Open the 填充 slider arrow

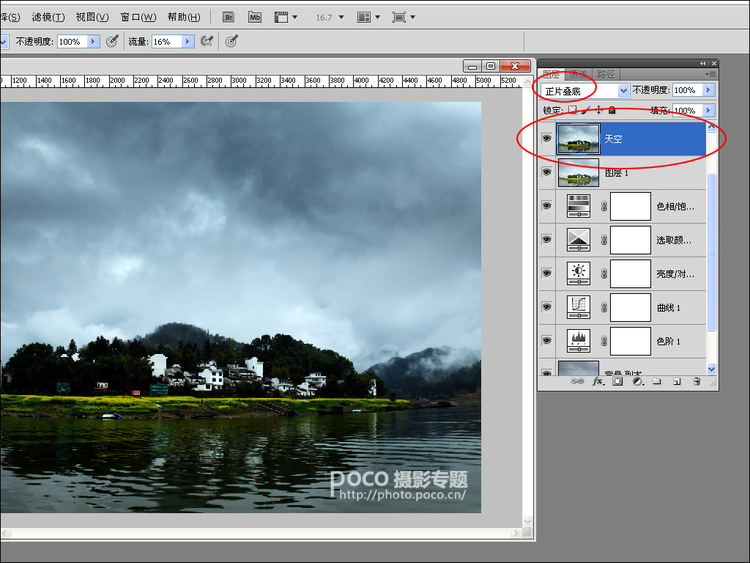[708, 110]
